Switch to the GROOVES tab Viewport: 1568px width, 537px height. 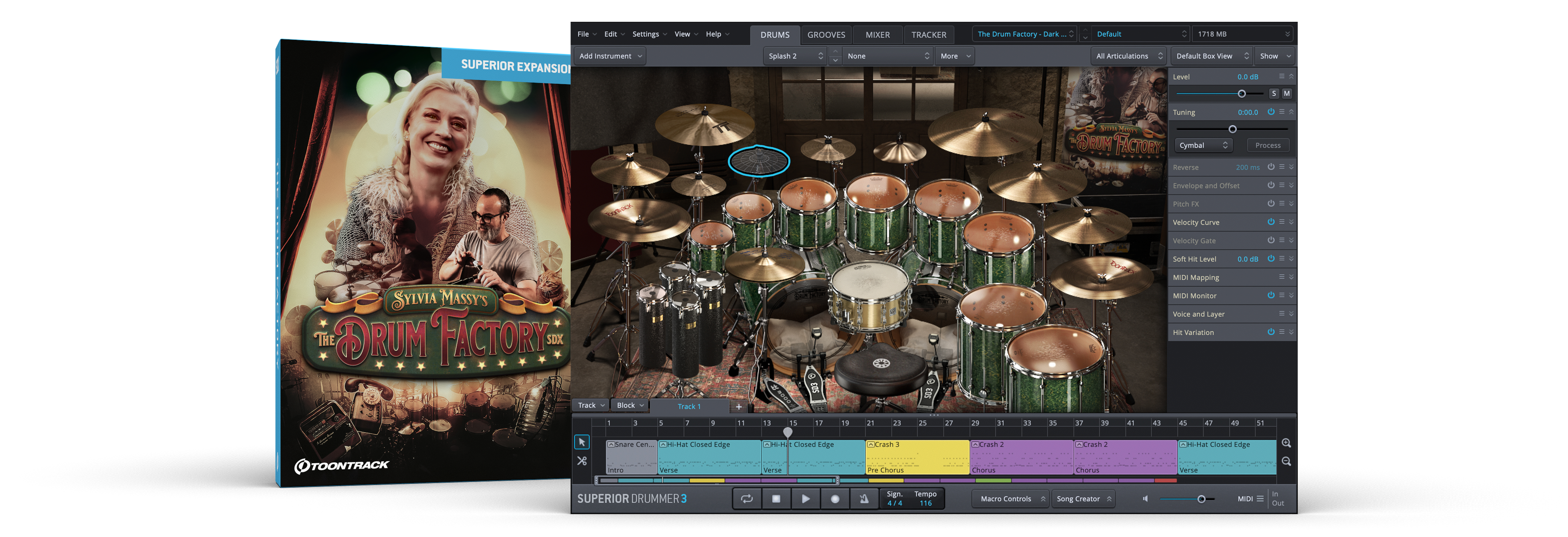[825, 35]
